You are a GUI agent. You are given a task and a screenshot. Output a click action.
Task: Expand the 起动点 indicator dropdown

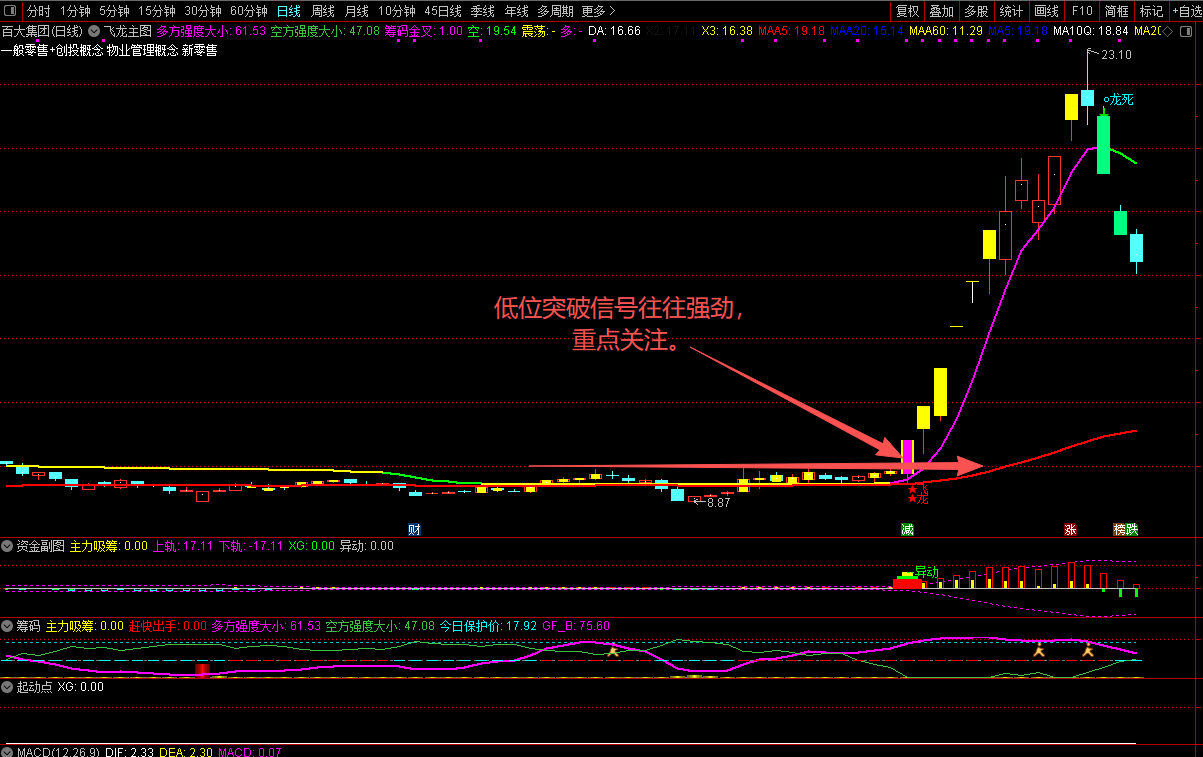coord(7,687)
